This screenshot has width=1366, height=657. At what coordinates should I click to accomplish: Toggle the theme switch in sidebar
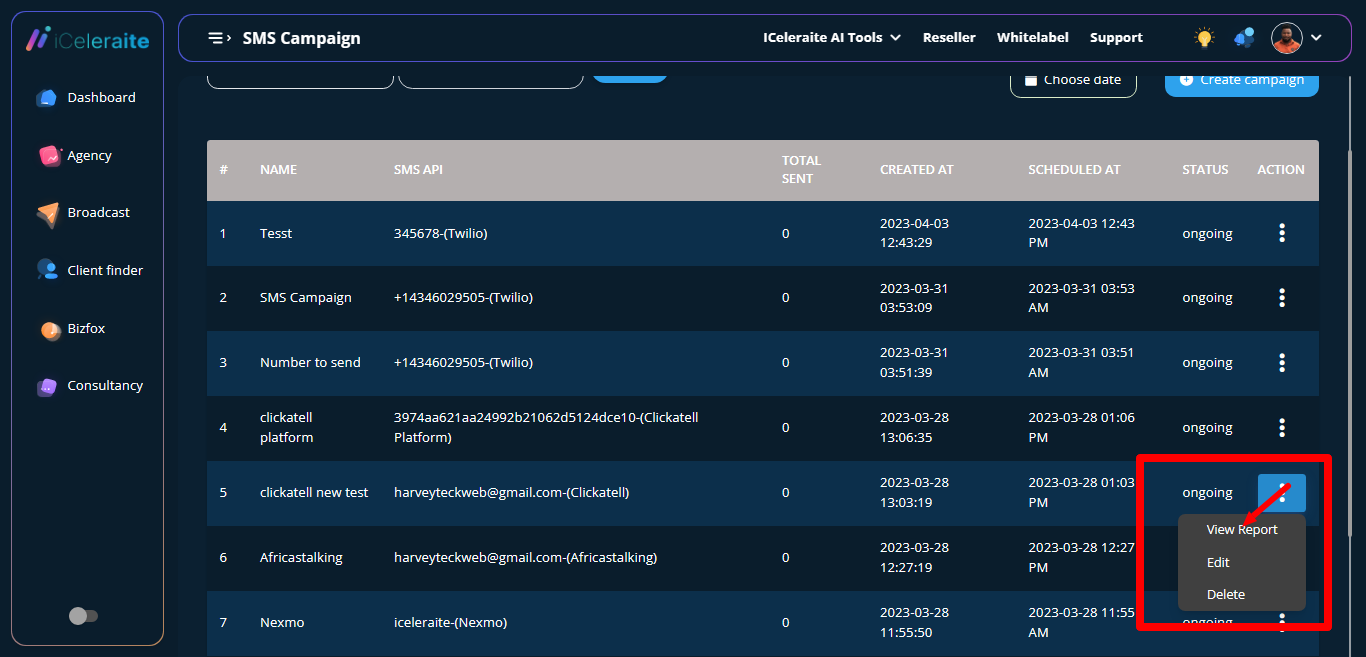tap(83, 616)
